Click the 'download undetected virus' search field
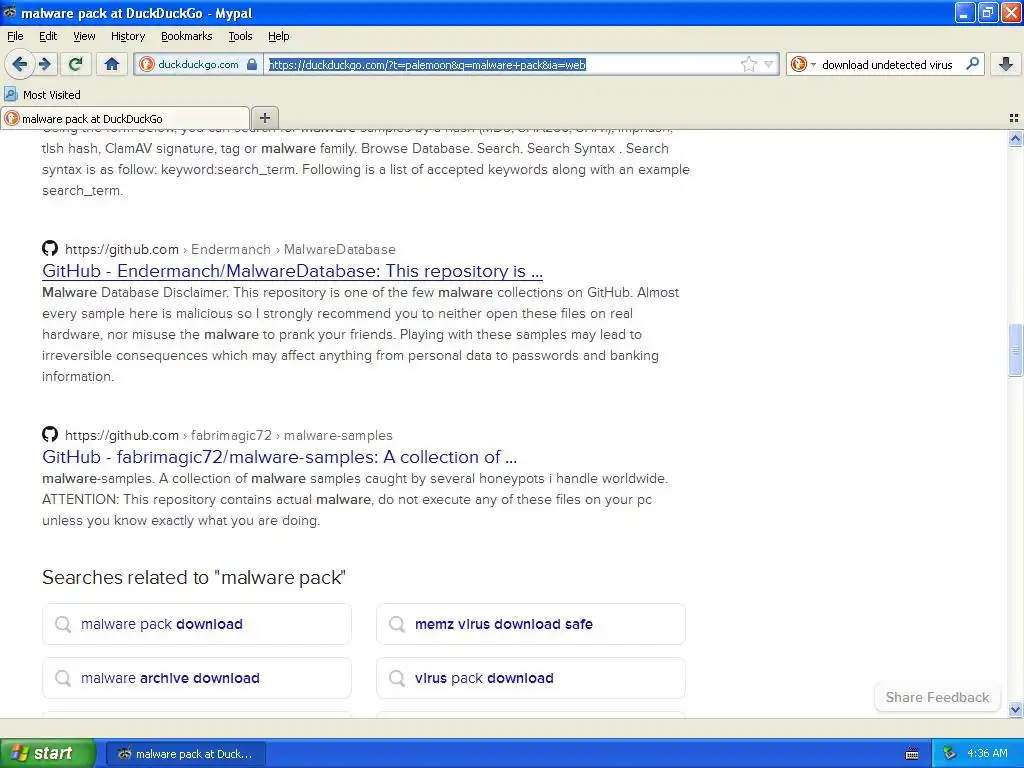Viewport: 1024px width, 768px height. [886, 65]
